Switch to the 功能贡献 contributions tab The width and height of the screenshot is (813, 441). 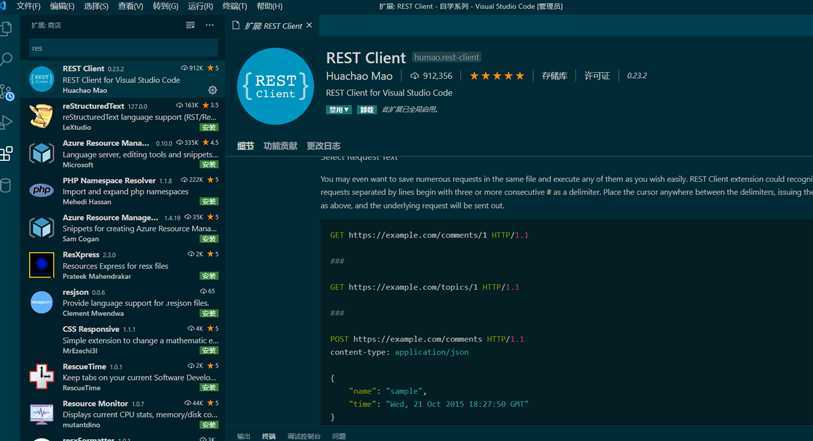click(280, 146)
